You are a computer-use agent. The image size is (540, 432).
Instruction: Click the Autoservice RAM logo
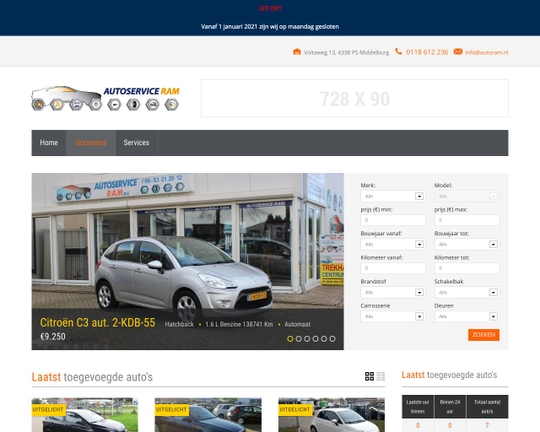[105, 98]
